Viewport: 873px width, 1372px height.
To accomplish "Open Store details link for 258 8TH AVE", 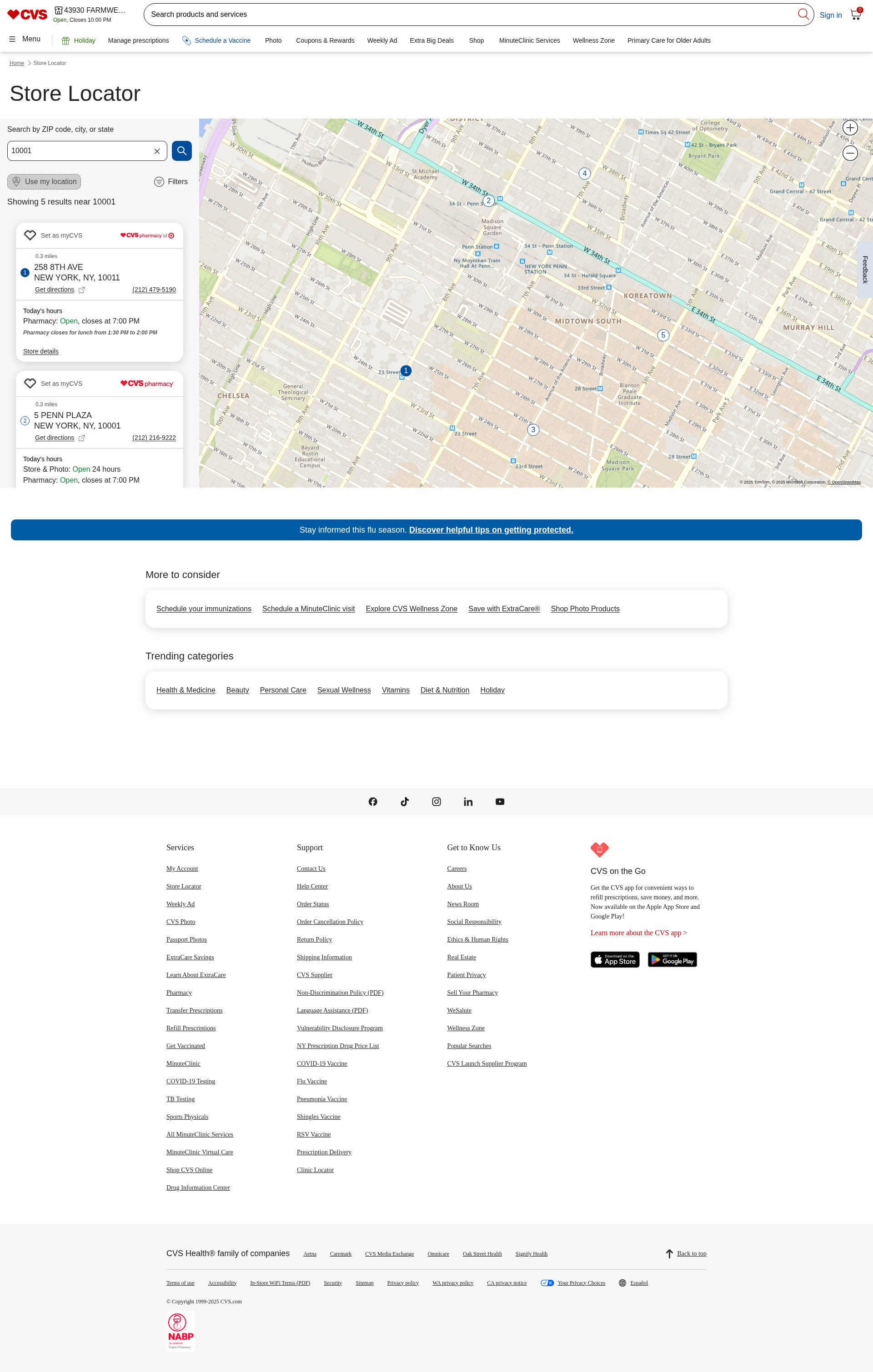I will click(40, 352).
